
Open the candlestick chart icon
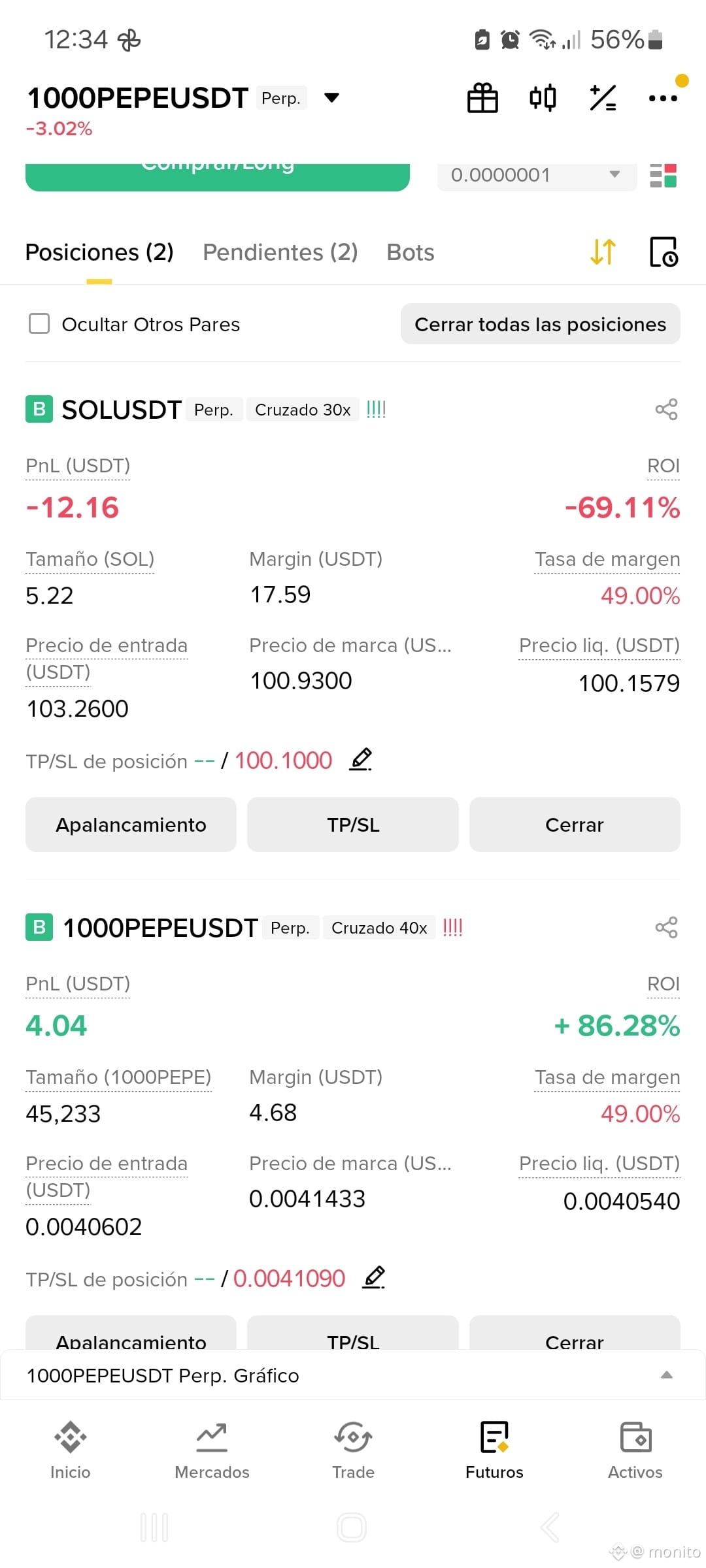pyautogui.click(x=543, y=98)
